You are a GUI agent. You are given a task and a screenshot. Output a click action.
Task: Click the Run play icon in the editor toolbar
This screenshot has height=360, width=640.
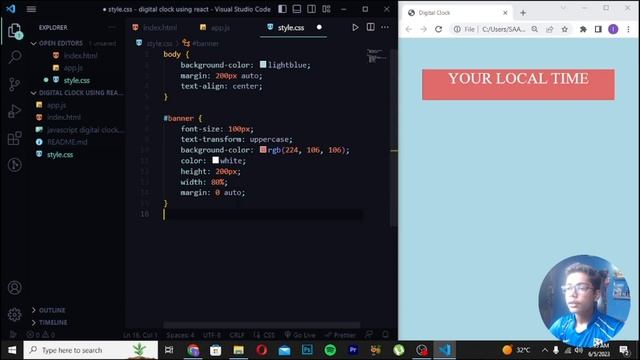point(355,27)
